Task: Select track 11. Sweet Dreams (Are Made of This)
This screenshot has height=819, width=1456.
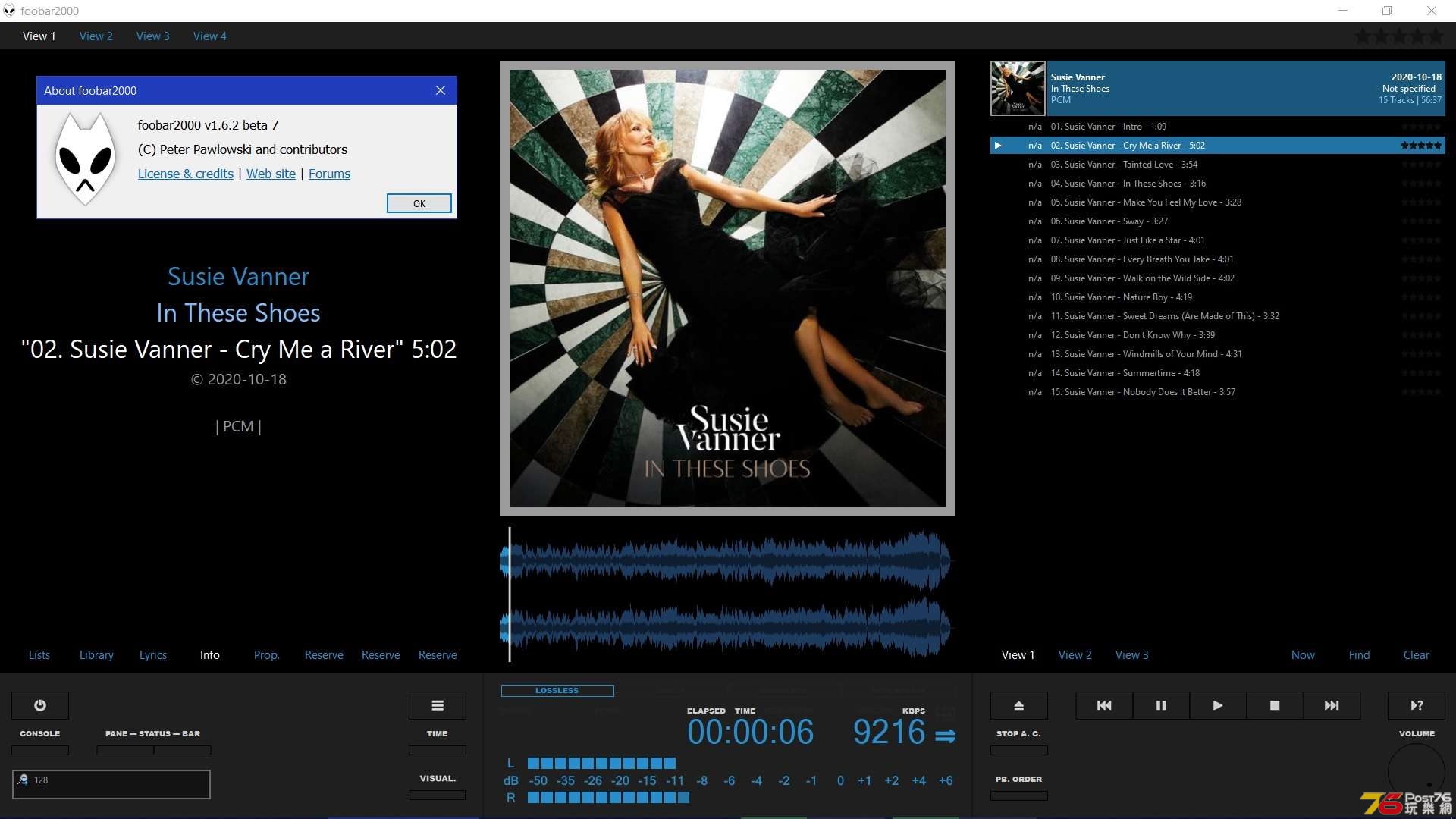Action: pos(1218,316)
